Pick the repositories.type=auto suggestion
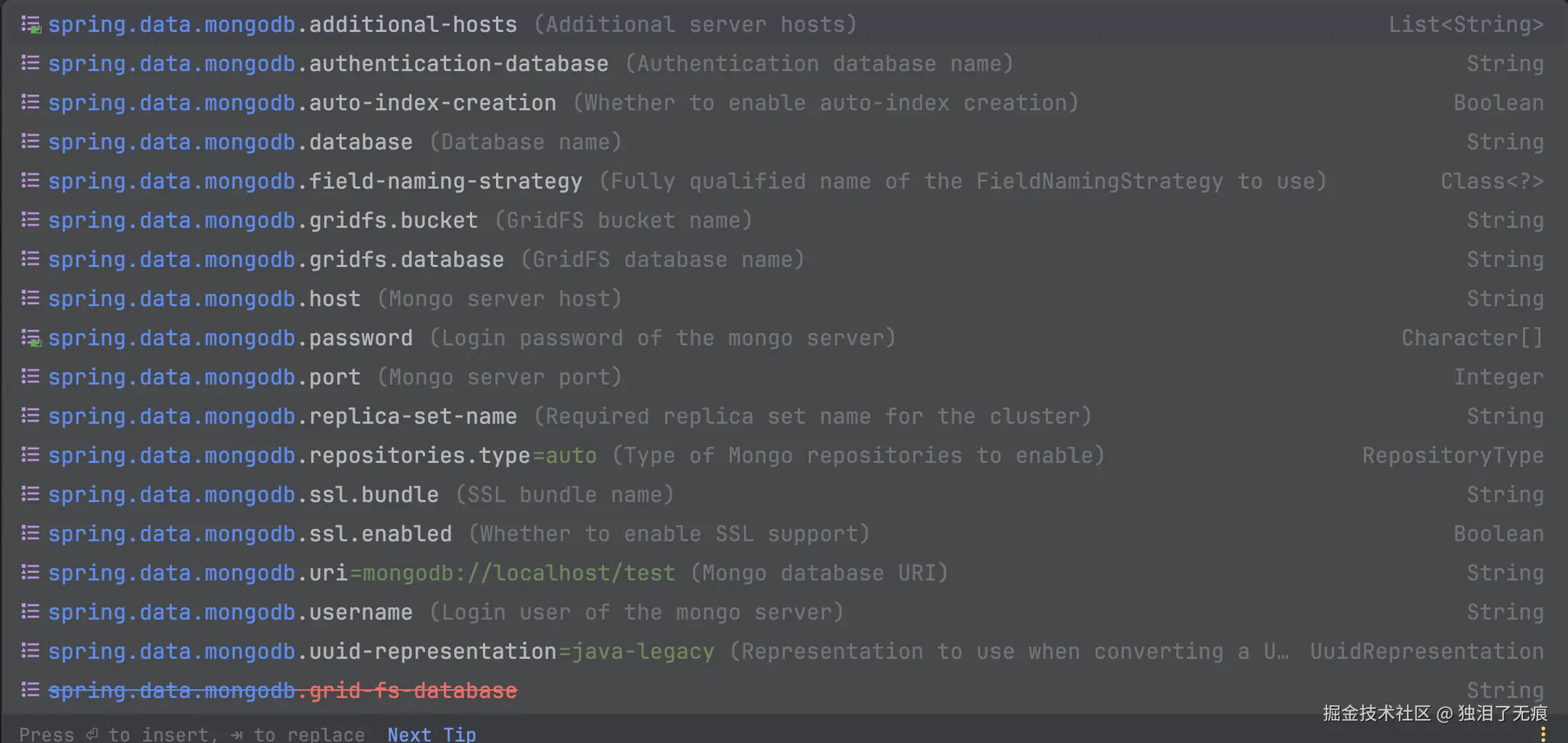 (x=322, y=456)
